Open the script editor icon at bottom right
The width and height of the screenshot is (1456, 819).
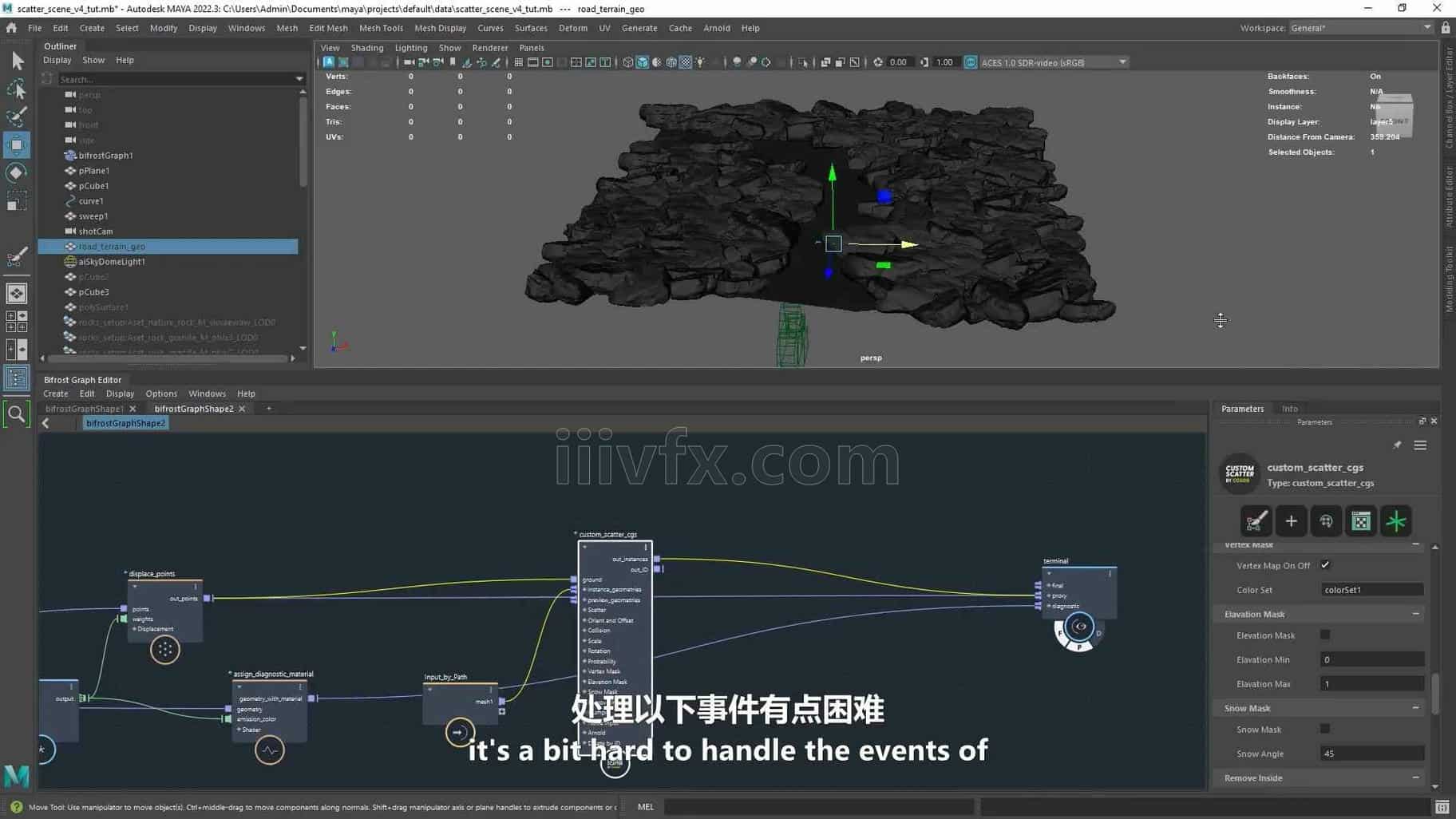tap(1442, 807)
